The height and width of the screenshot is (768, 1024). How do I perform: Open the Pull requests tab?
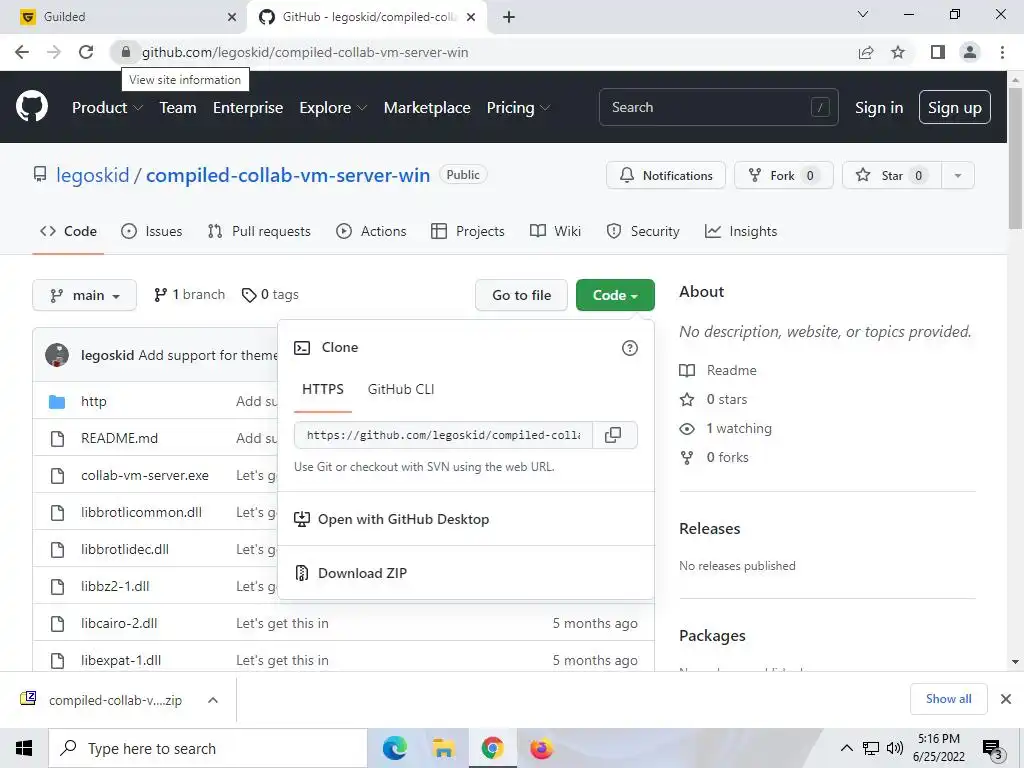pos(259,231)
